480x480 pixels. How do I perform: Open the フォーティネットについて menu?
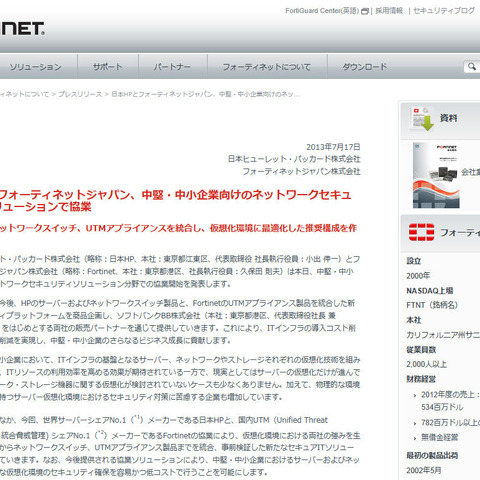[x=267, y=67]
